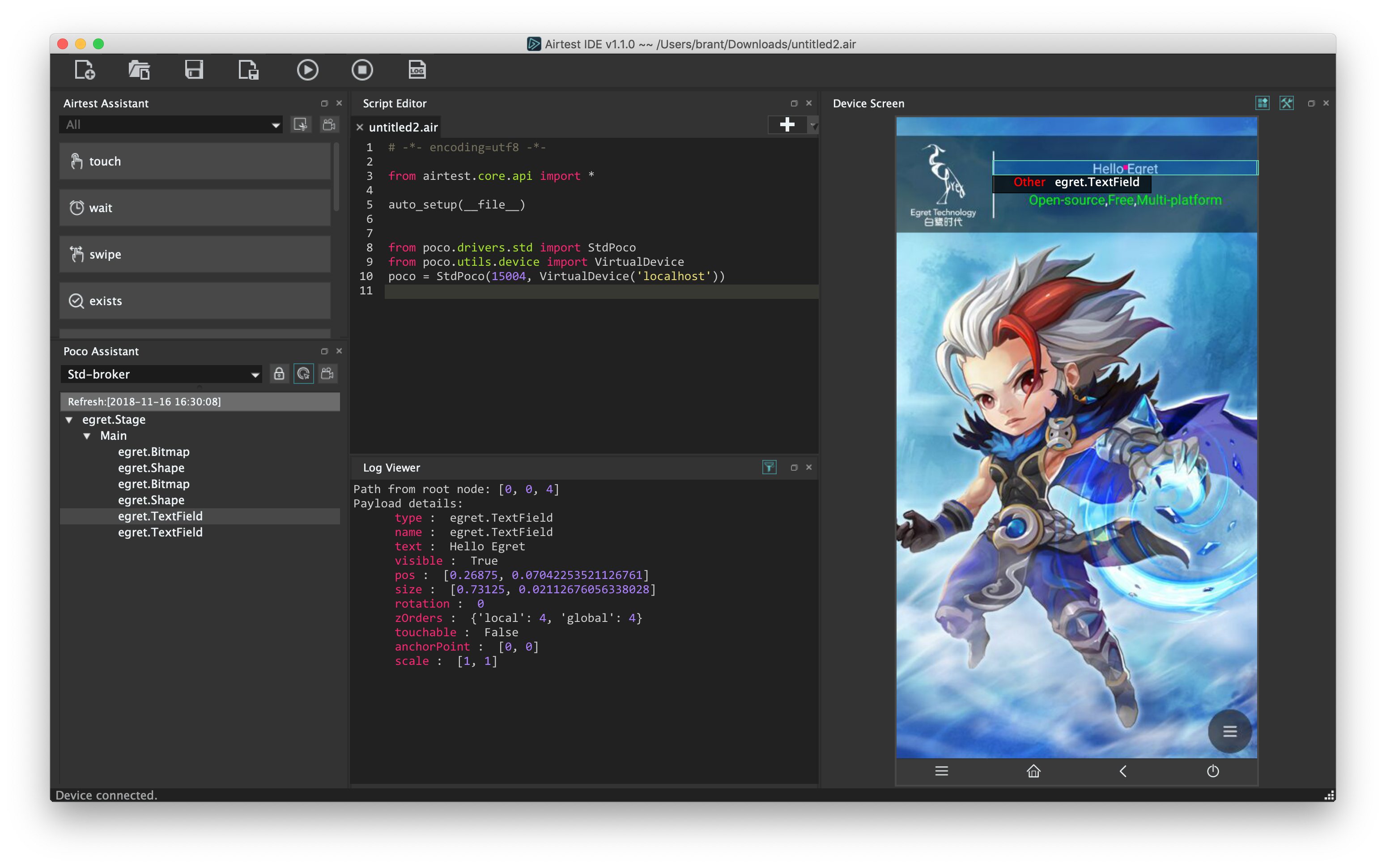This screenshot has height=868, width=1386.
Task: Click the Android home icon on device
Action: point(1033,771)
